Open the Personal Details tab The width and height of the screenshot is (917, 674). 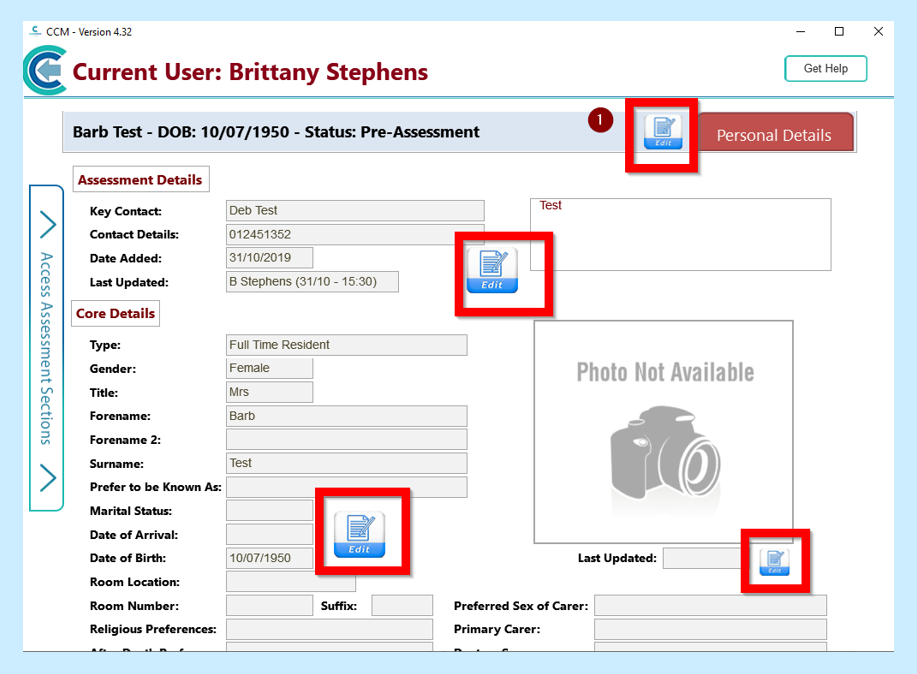point(774,135)
